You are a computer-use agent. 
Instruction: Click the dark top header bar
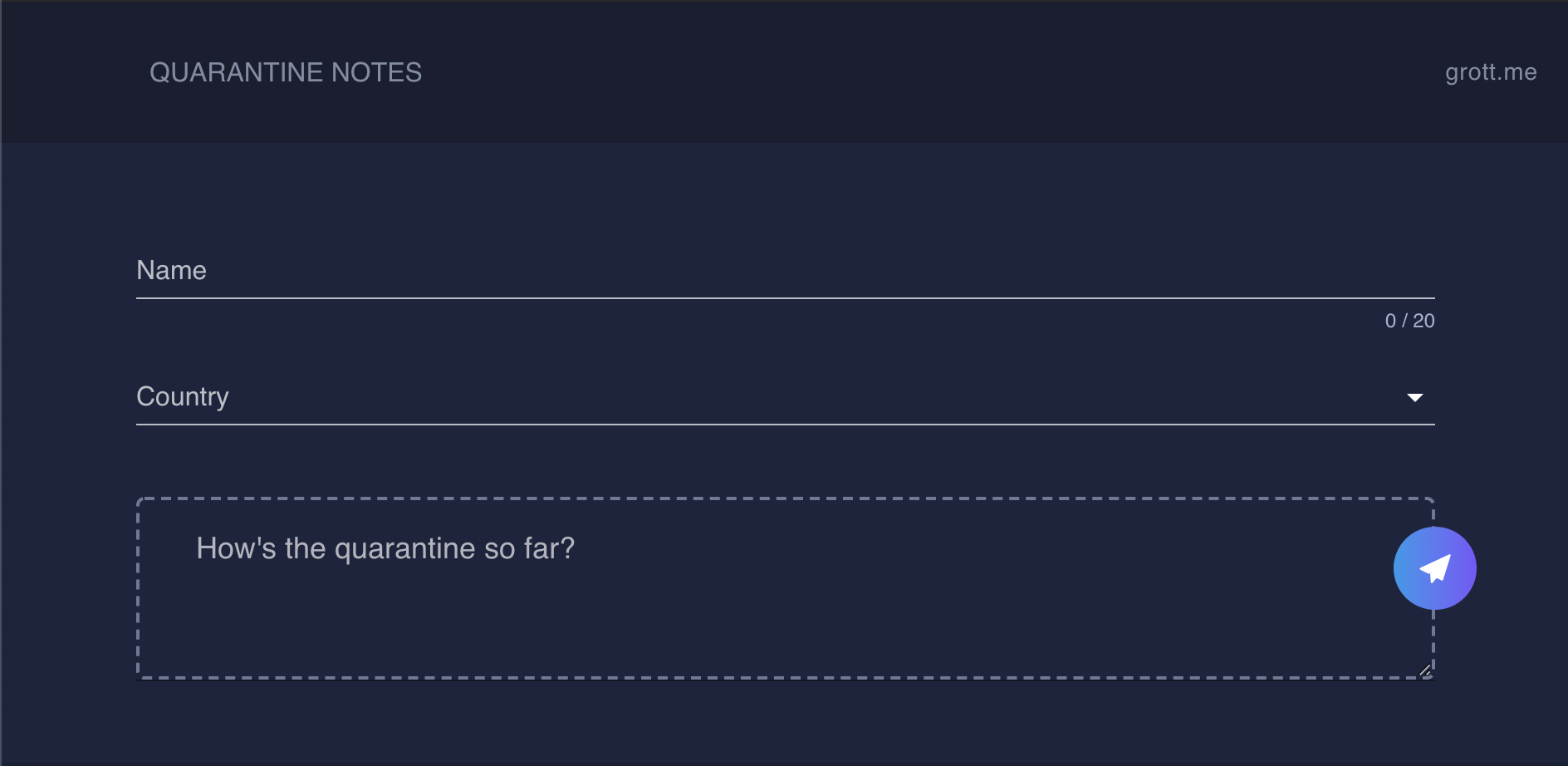click(x=784, y=71)
